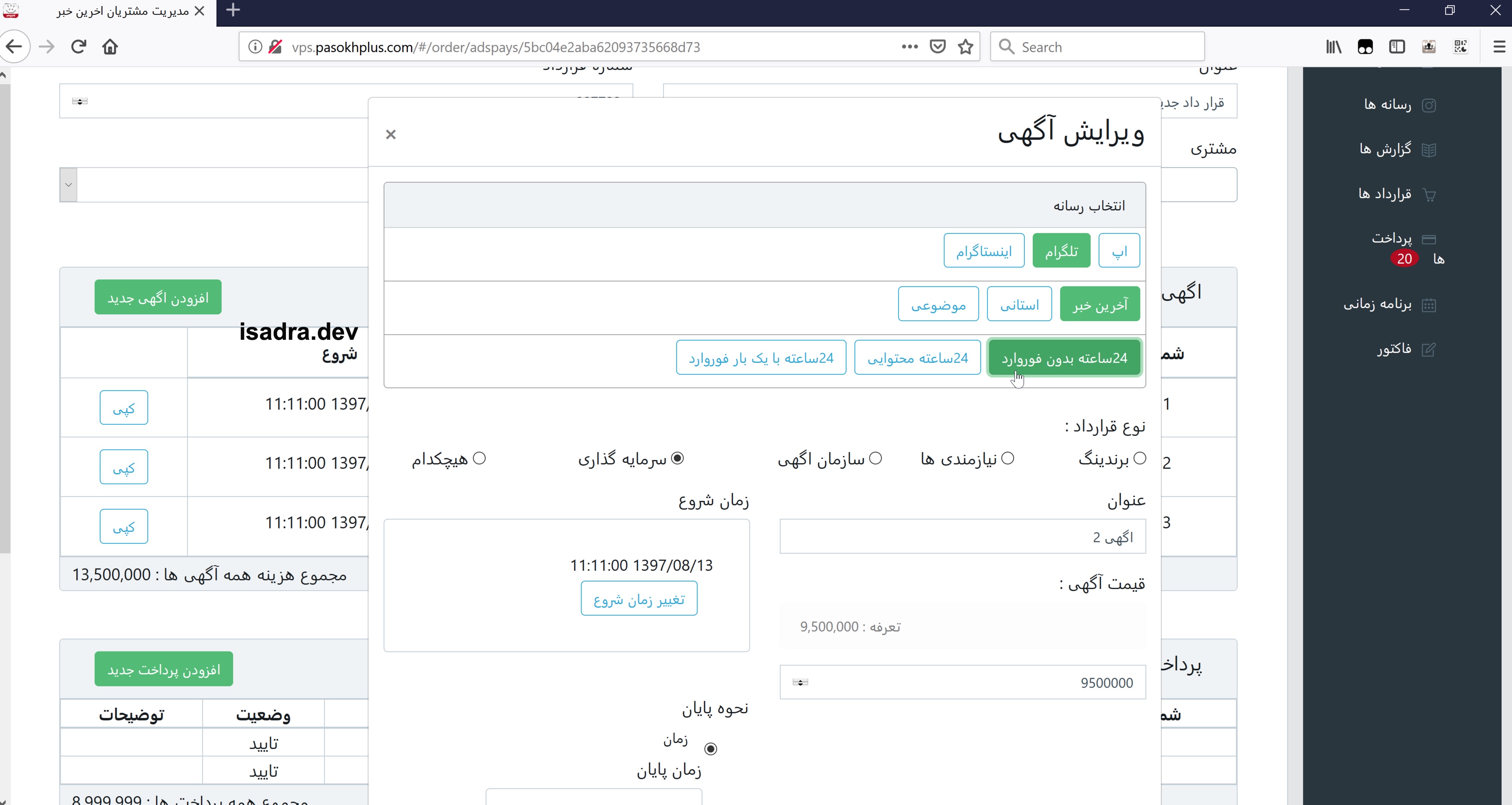Open a new browser tab with plus
Screen dimensions: 1512x805
pos(233,10)
